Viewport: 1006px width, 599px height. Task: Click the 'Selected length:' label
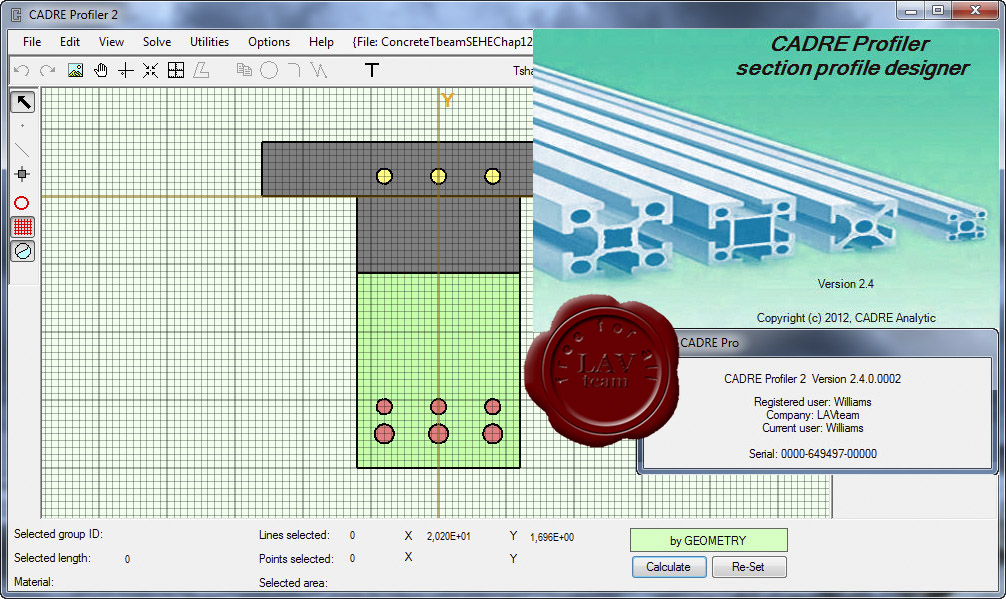click(x=52, y=558)
